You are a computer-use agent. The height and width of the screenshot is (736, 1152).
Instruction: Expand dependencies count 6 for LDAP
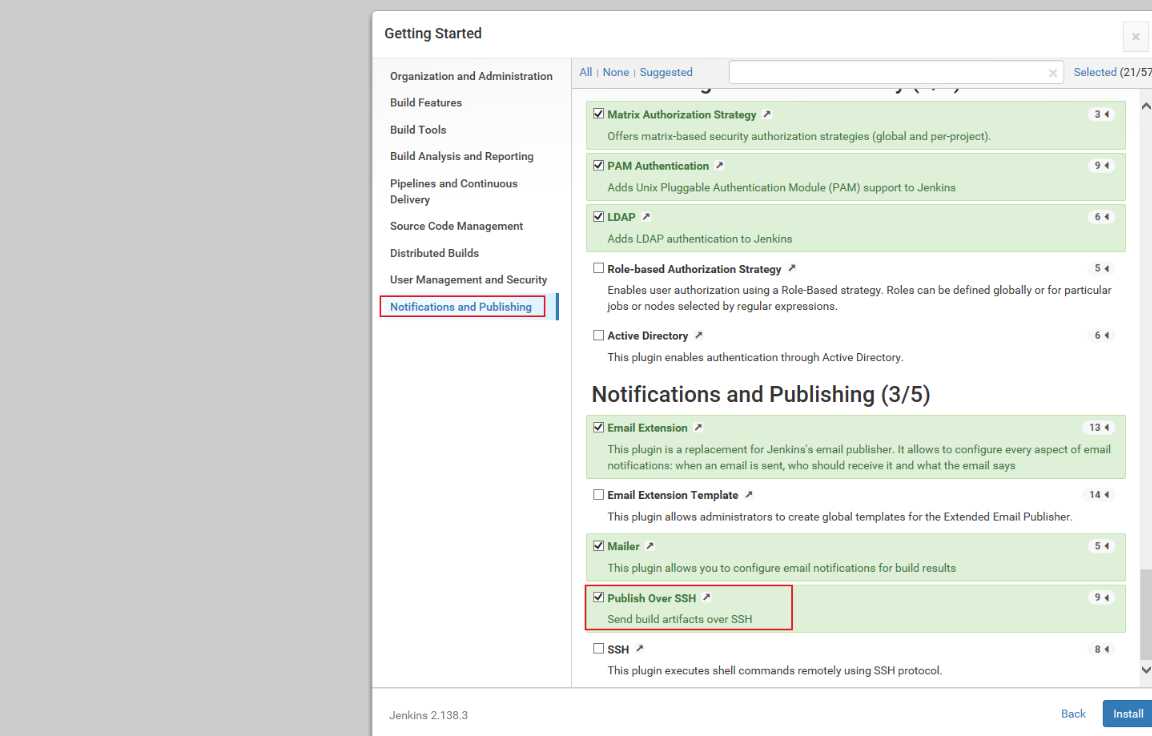tap(1101, 217)
